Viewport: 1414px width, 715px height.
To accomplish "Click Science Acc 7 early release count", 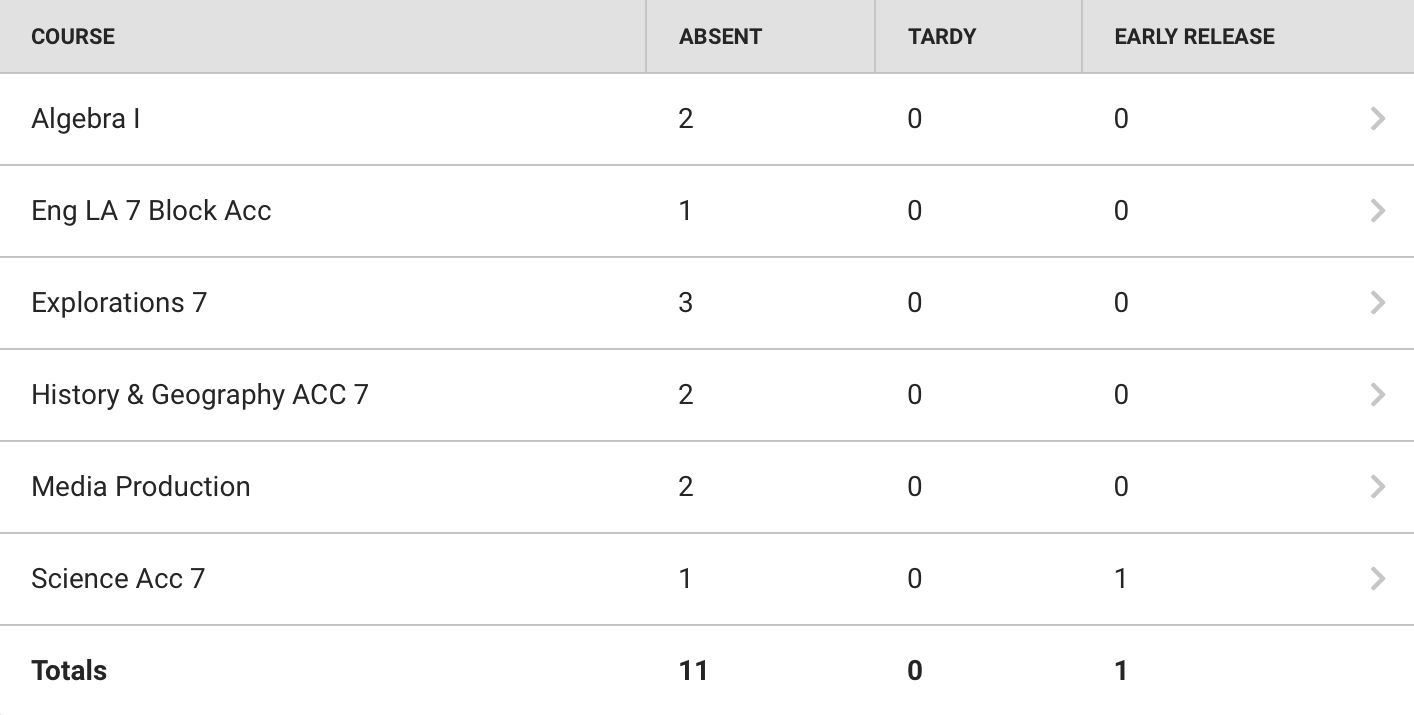I will tap(1120, 579).
